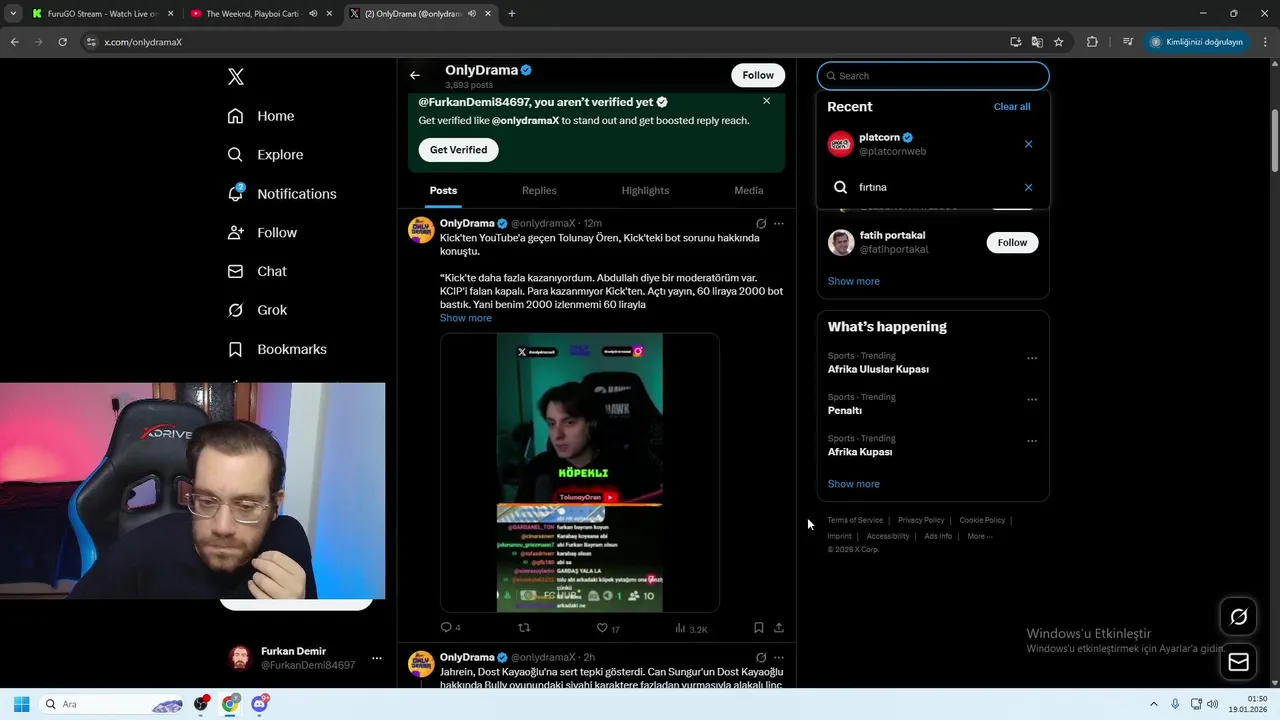Open trending topic Afrika Uluslar Kupası

(878, 369)
